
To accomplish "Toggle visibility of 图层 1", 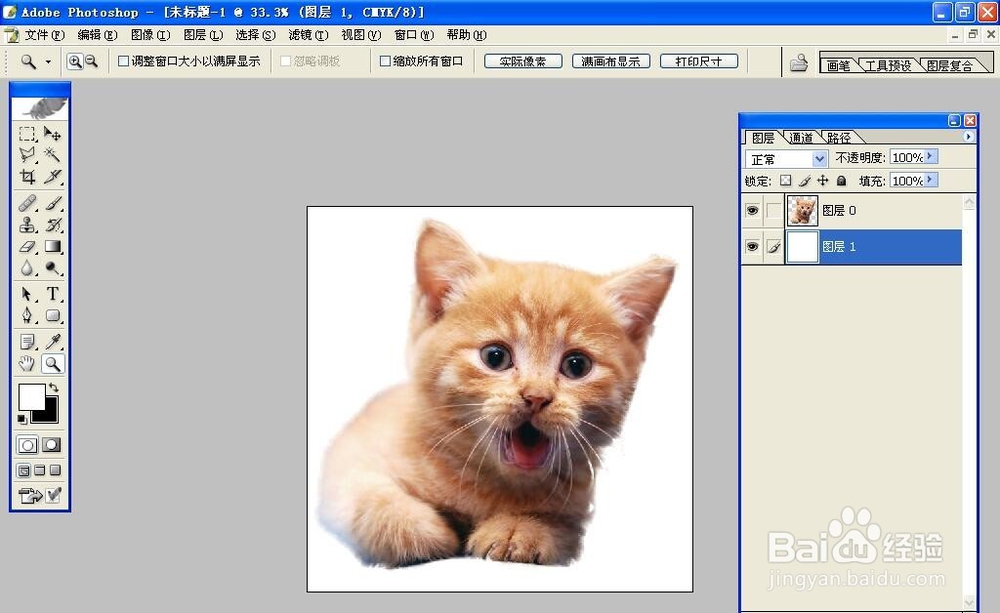I will click(x=753, y=247).
